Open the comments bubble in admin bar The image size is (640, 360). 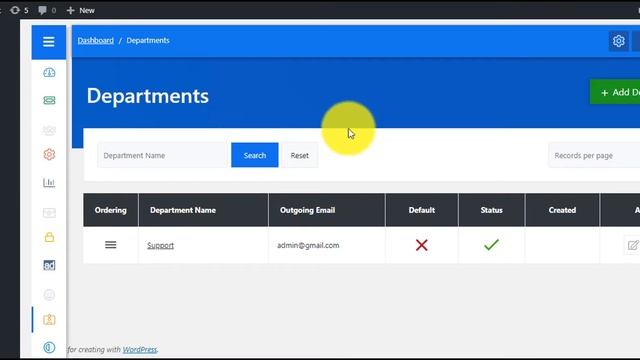(47, 10)
